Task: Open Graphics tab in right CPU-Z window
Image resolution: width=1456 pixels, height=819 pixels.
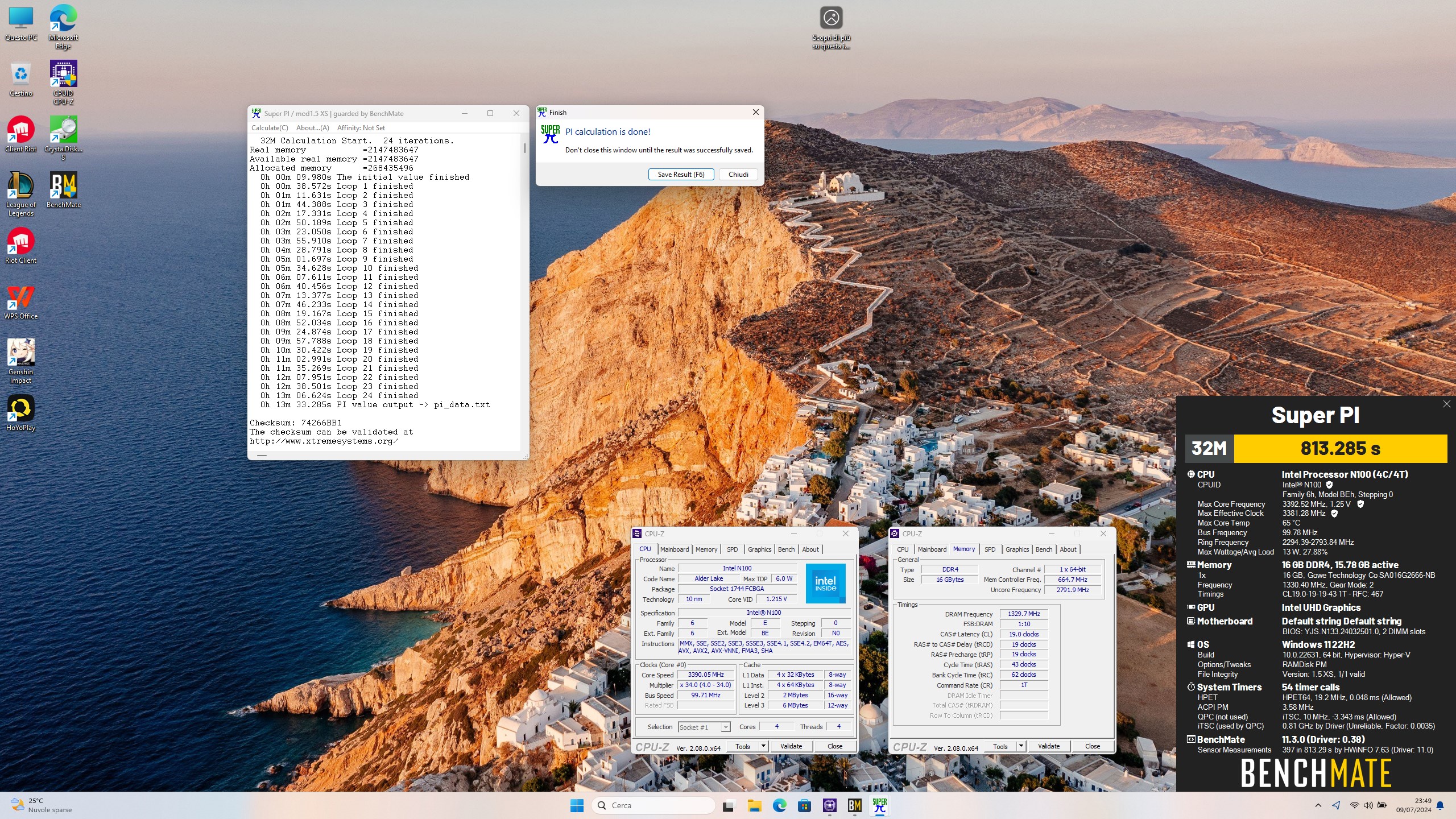Action: click(x=1017, y=549)
